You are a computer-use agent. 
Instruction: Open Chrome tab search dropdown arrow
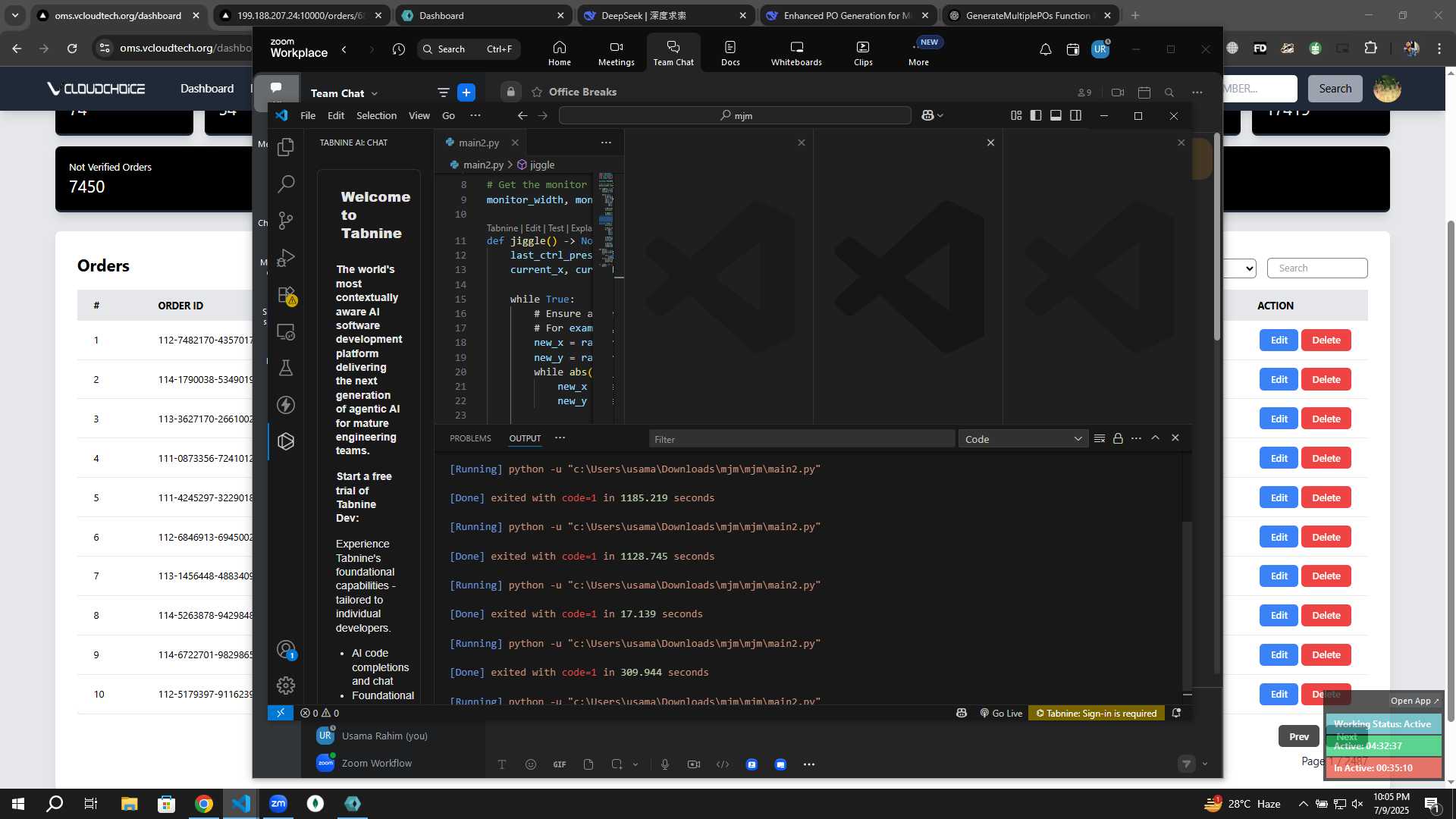[x=14, y=15]
